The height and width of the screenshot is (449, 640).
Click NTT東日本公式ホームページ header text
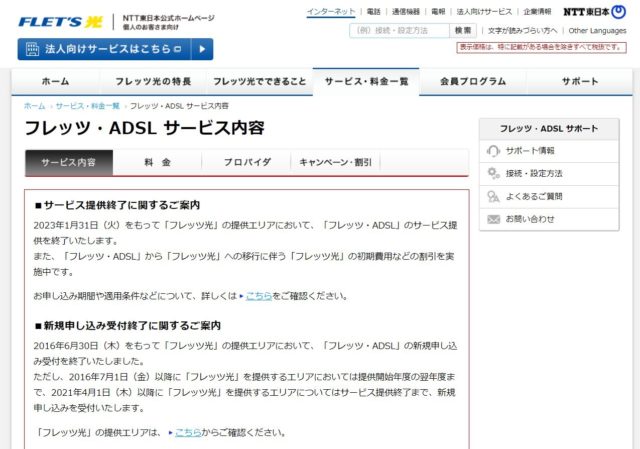coord(169,18)
